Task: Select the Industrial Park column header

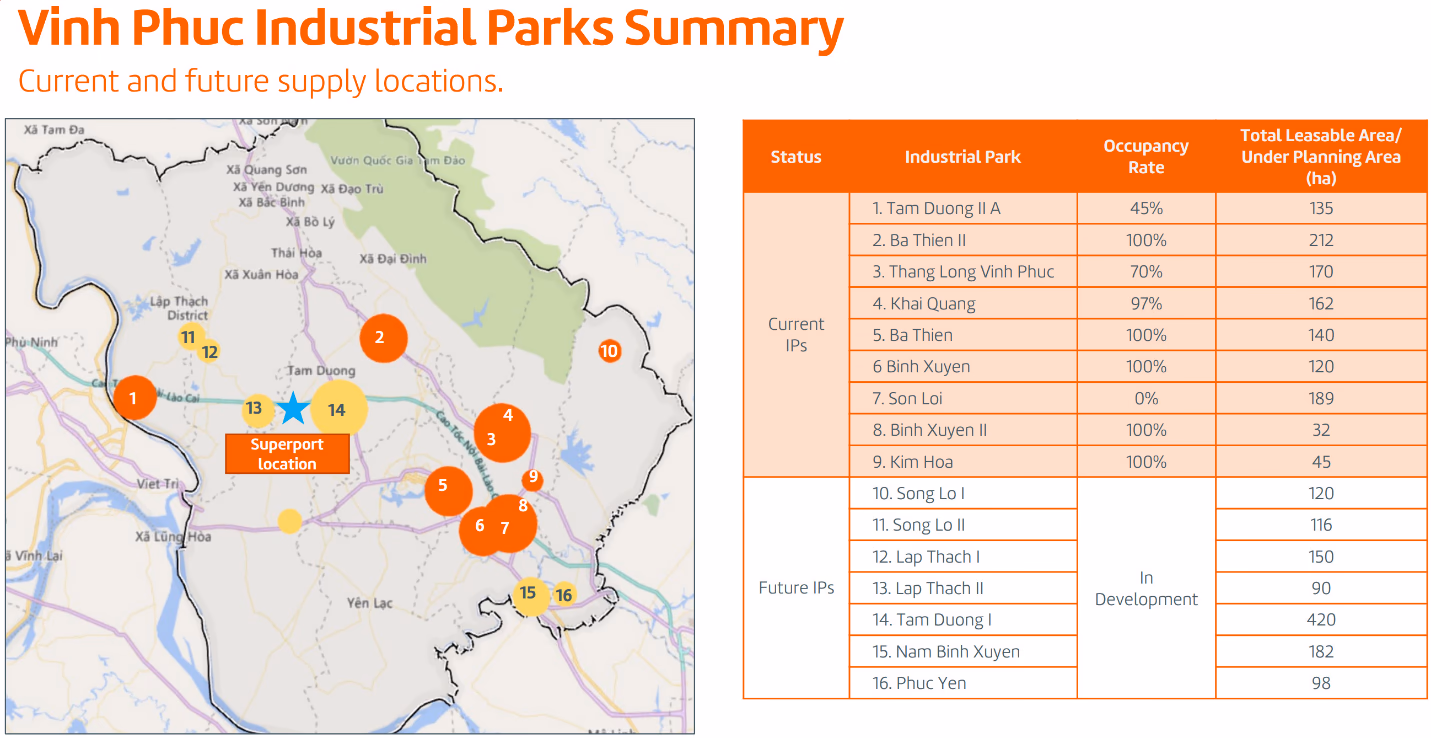Action: pyautogui.click(x=962, y=157)
